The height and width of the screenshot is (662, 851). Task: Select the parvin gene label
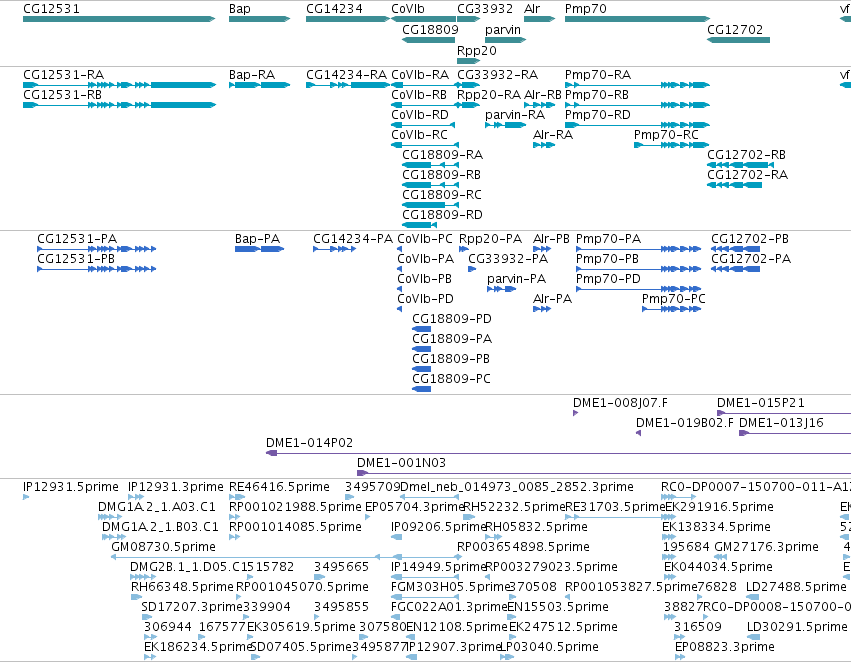[x=503, y=29]
